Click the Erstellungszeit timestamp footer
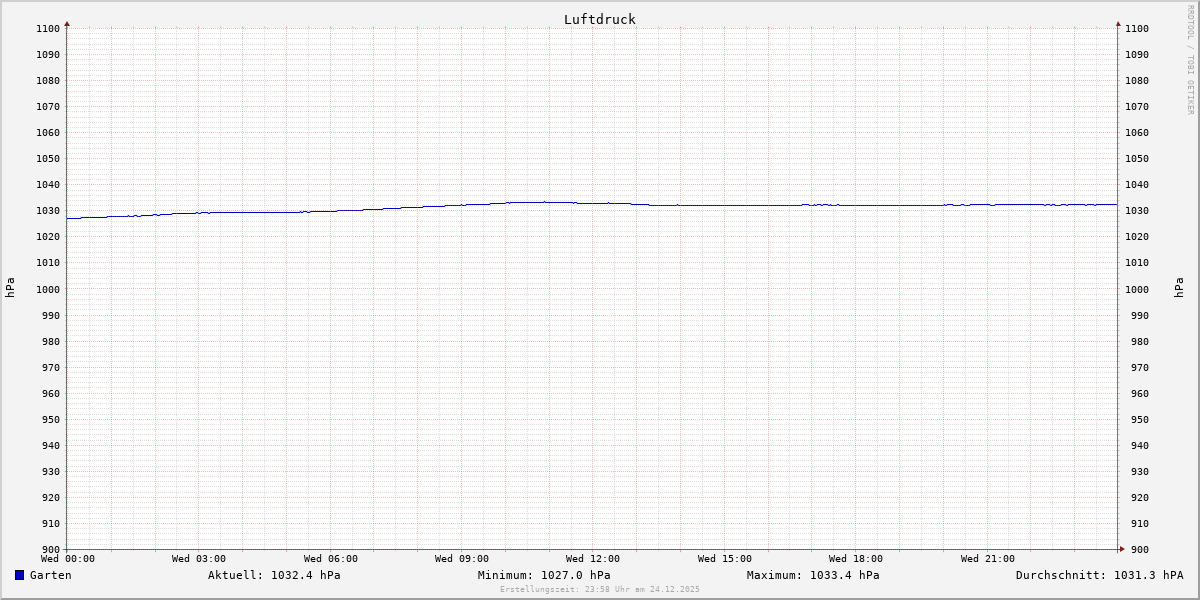 tap(600, 589)
